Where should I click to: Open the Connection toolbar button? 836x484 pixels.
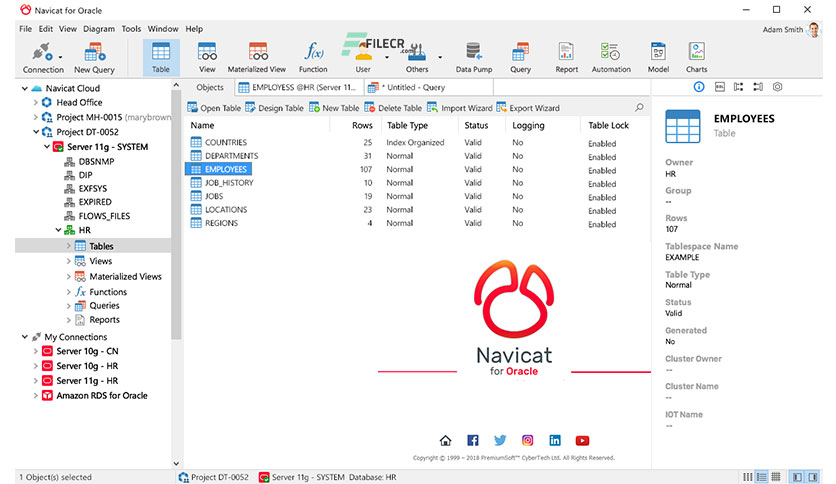tap(43, 58)
